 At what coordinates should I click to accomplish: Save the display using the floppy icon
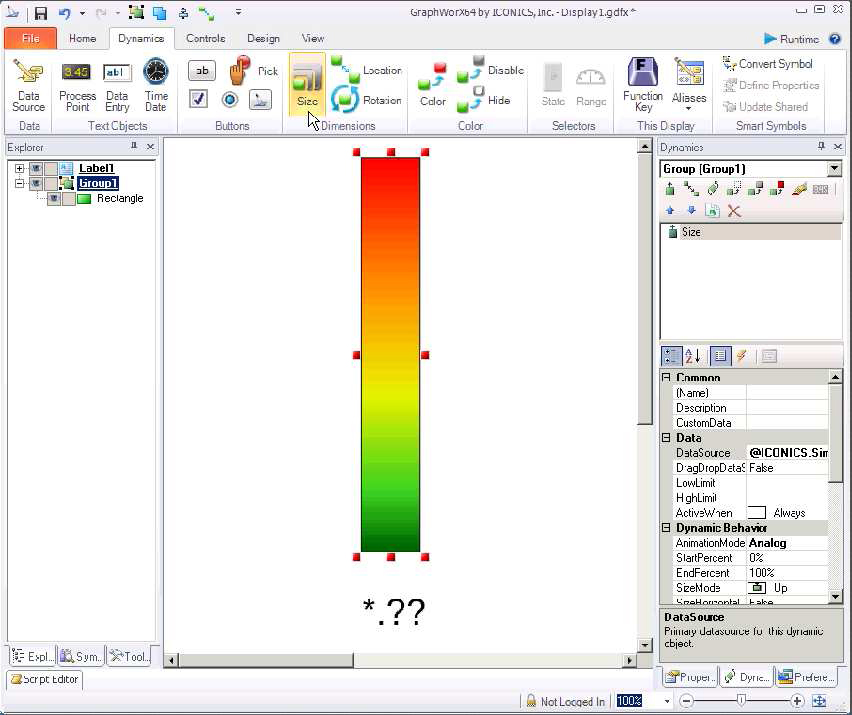(40, 13)
